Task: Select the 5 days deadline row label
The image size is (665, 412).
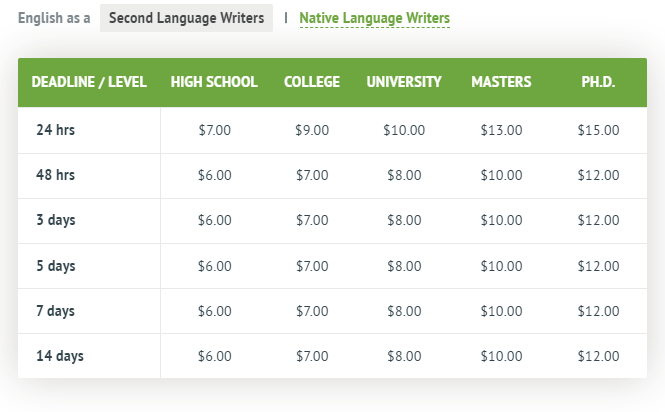Action: 56,266
